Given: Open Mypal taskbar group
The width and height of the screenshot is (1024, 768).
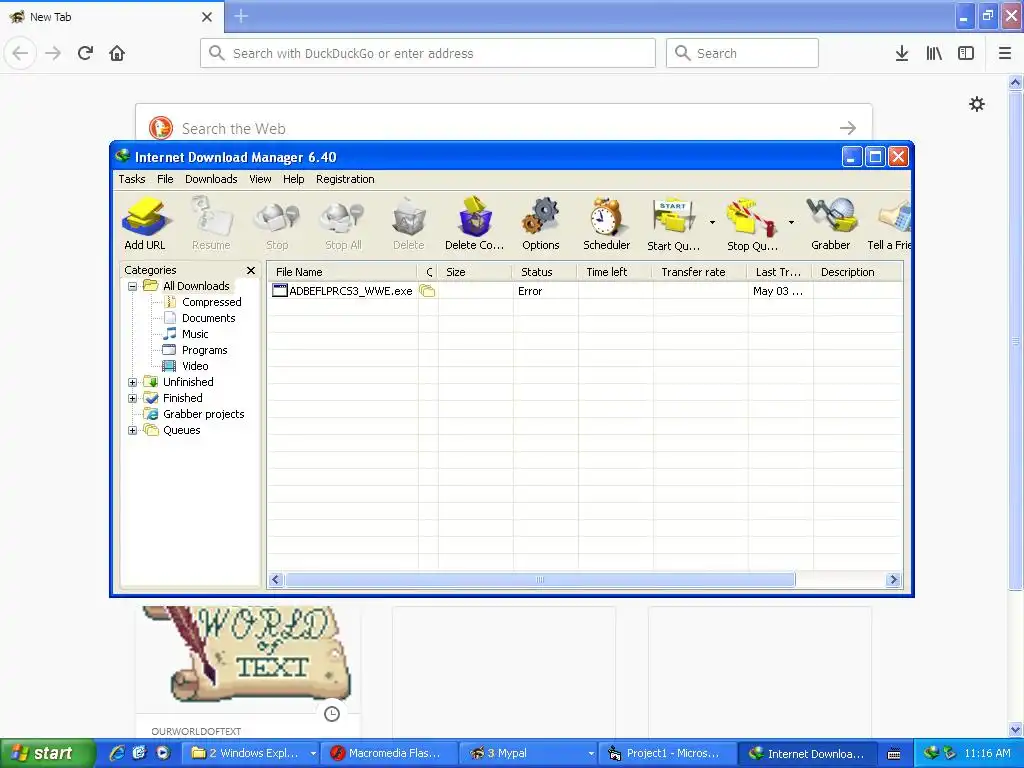Looking at the screenshot, I should point(531,754).
